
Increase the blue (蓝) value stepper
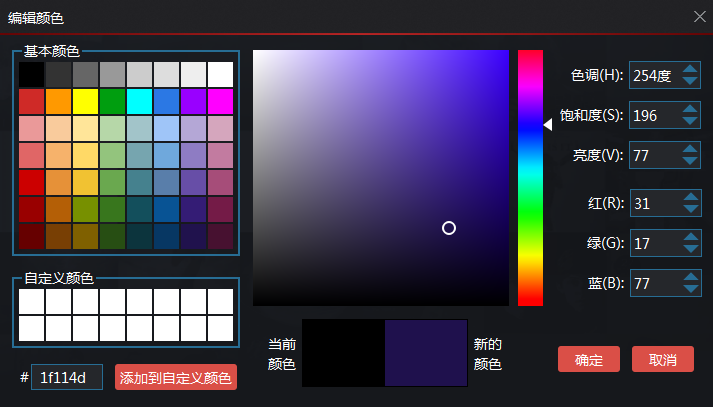[689, 277]
